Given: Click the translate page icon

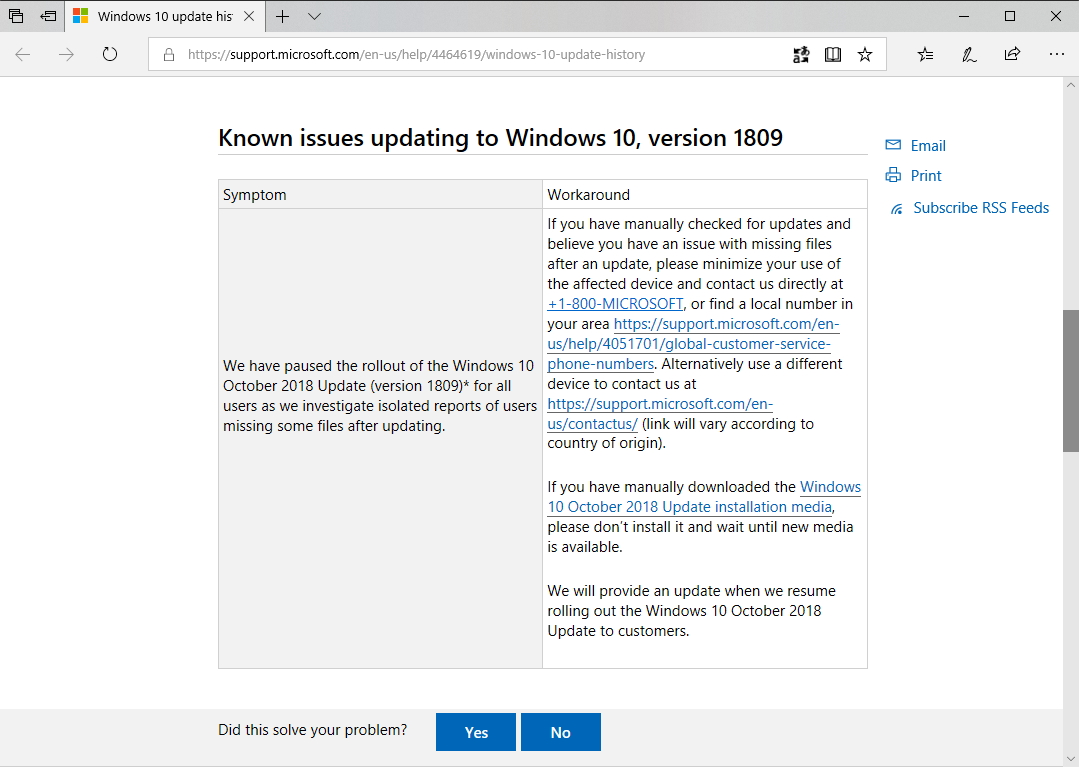Looking at the screenshot, I should [801, 55].
